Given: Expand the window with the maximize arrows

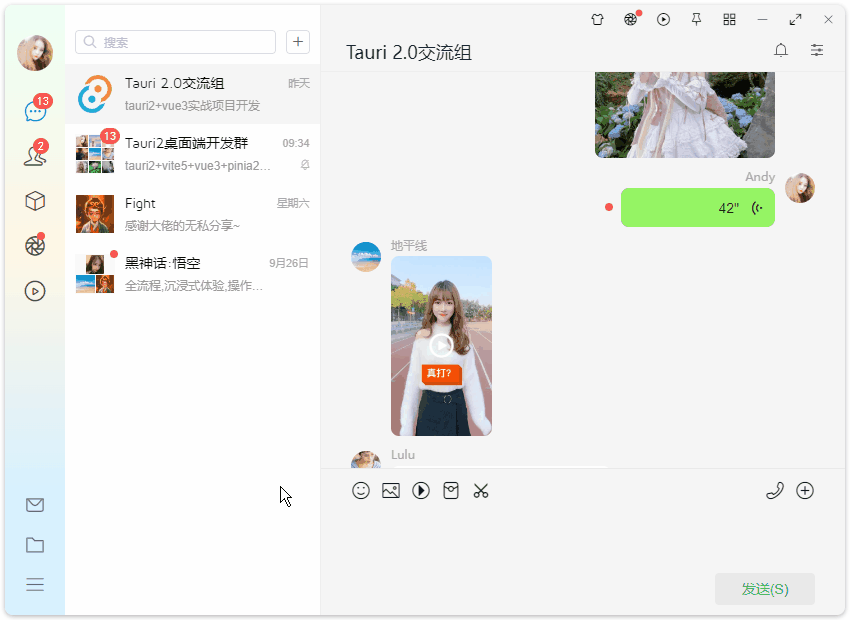Looking at the screenshot, I should [795, 20].
